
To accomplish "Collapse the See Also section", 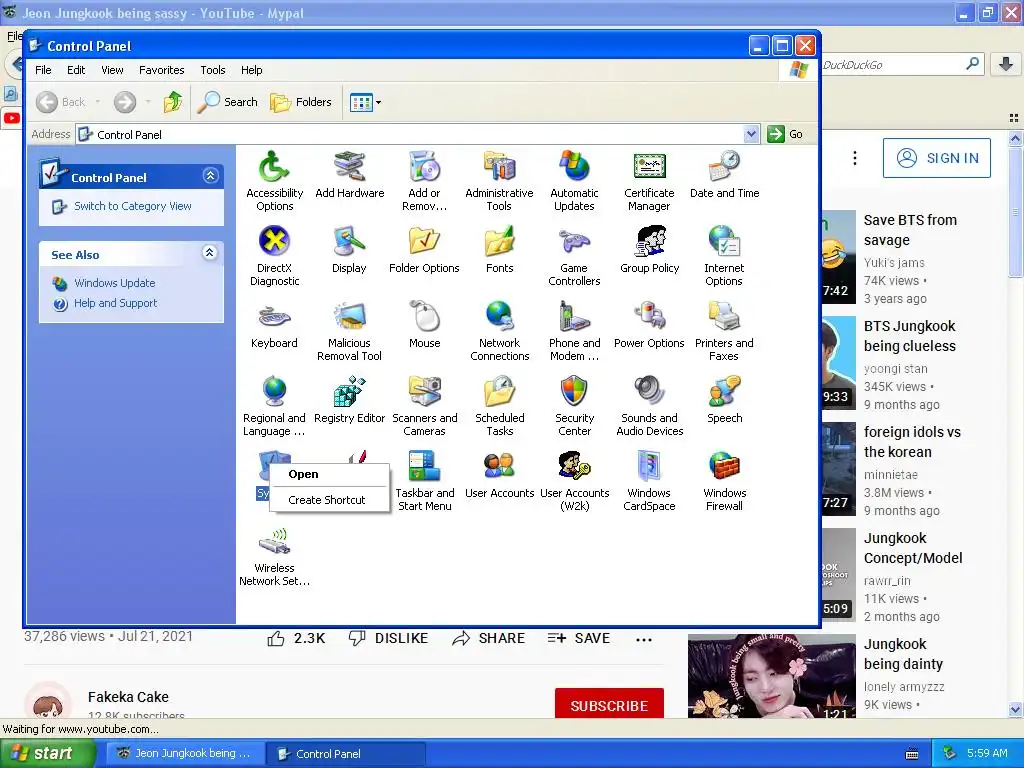I will pyautogui.click(x=209, y=253).
